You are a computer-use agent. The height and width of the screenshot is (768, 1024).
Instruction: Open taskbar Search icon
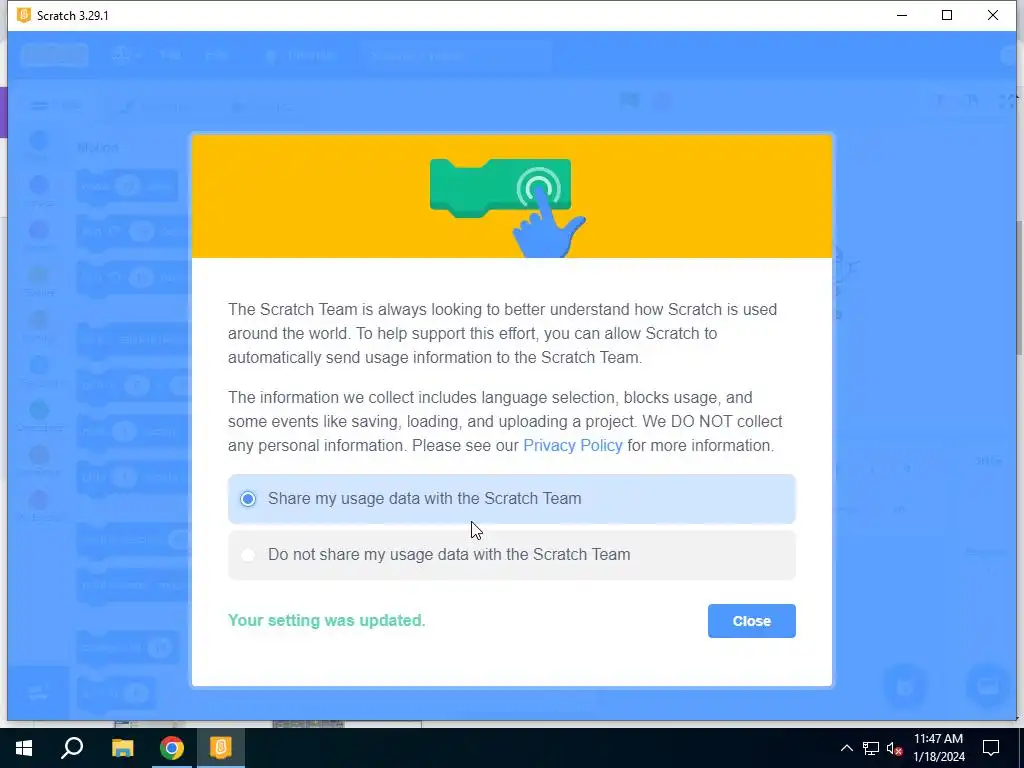72,748
